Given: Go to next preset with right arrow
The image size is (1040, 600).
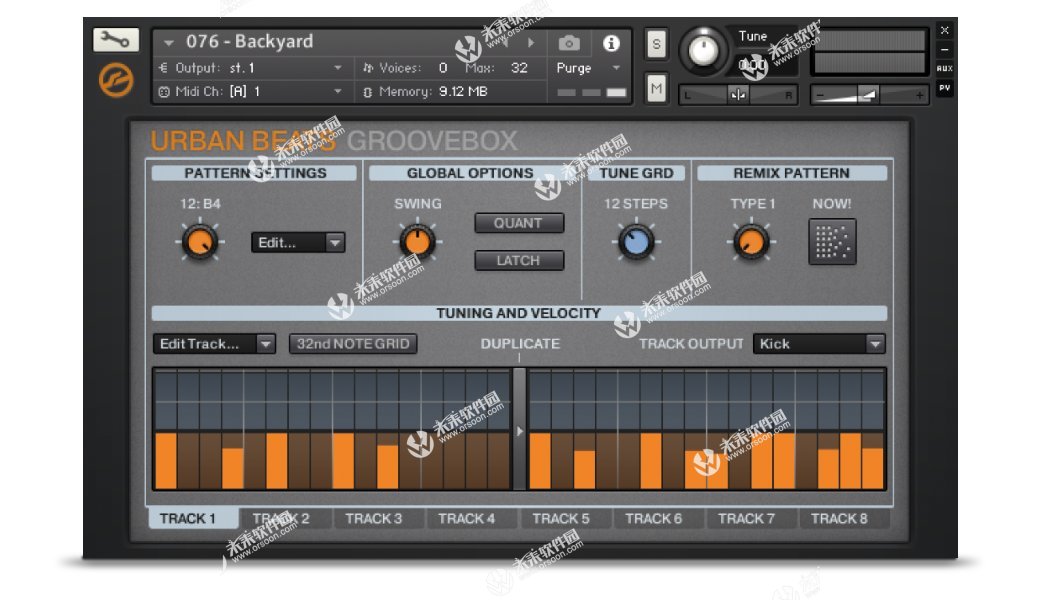Looking at the screenshot, I should (531, 43).
